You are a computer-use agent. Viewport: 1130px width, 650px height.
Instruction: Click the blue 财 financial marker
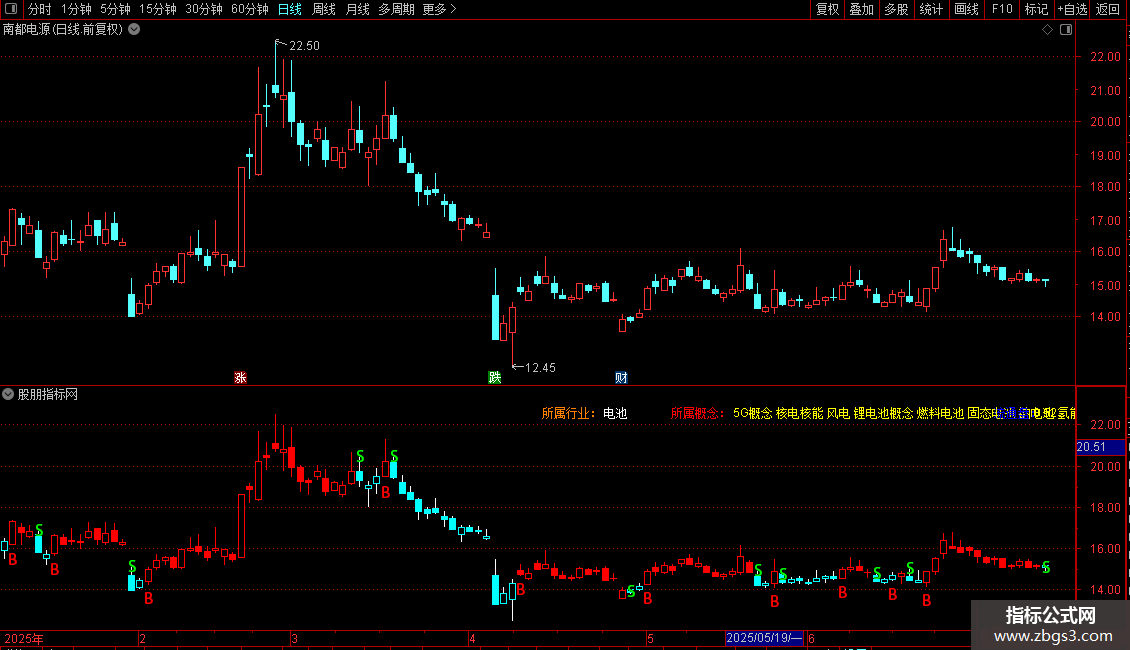click(621, 378)
